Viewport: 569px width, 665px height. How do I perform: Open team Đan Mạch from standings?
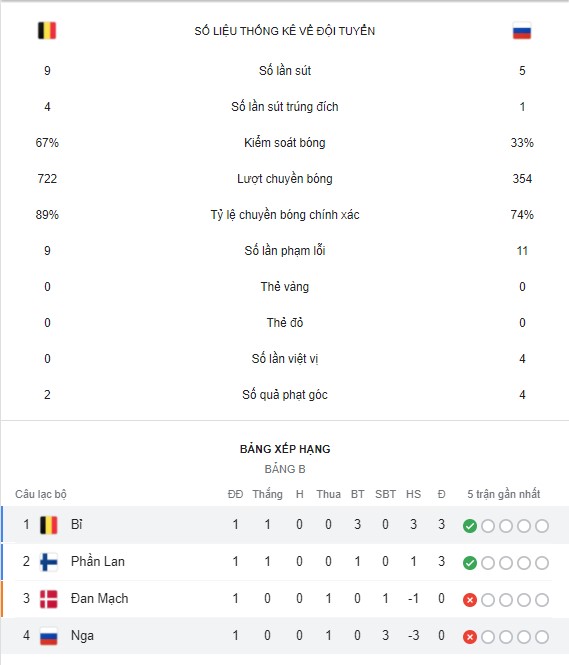coord(100,598)
